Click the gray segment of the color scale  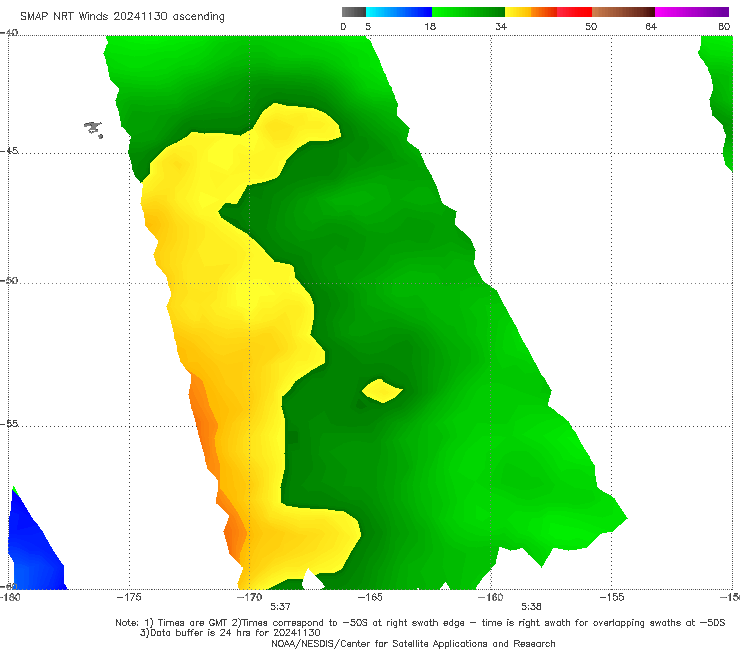pyautogui.click(x=354, y=12)
